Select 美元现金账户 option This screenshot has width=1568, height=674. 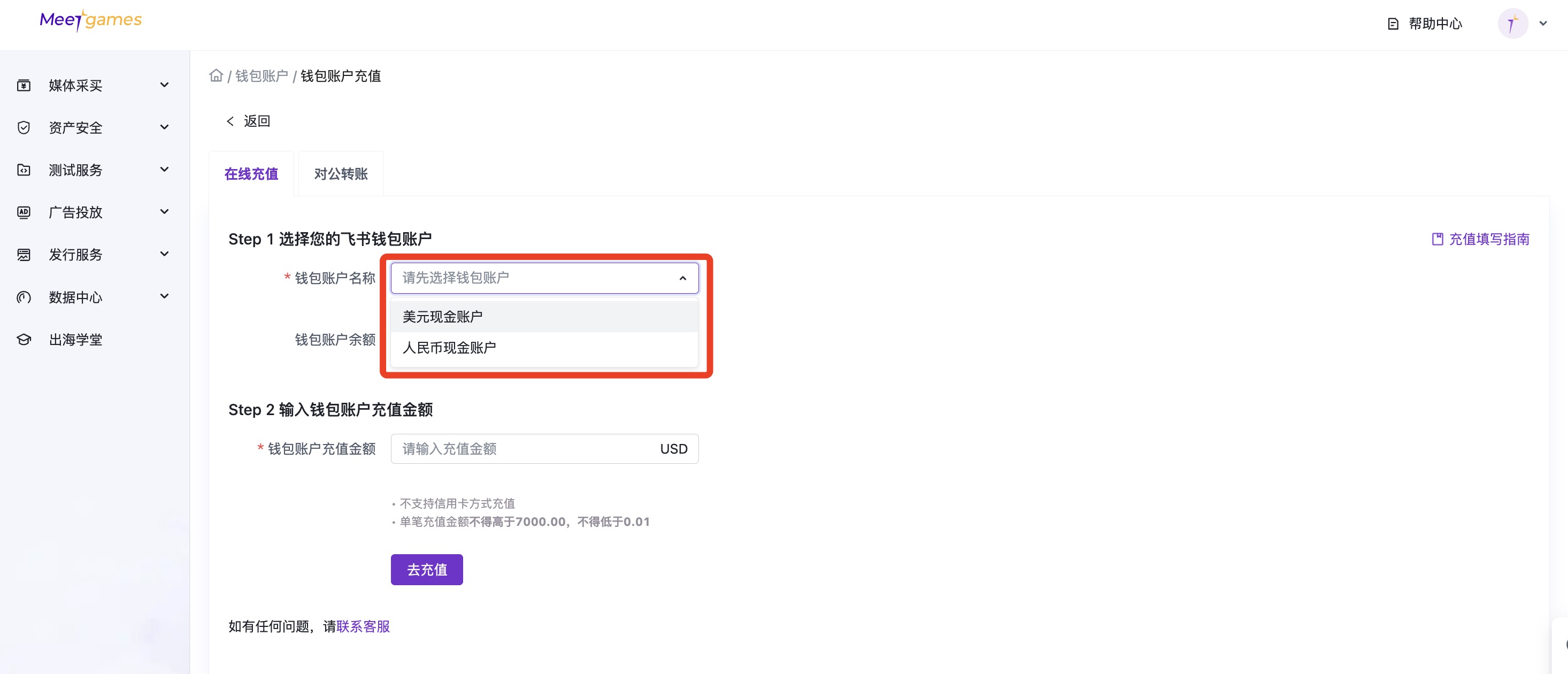pyautogui.click(x=544, y=317)
